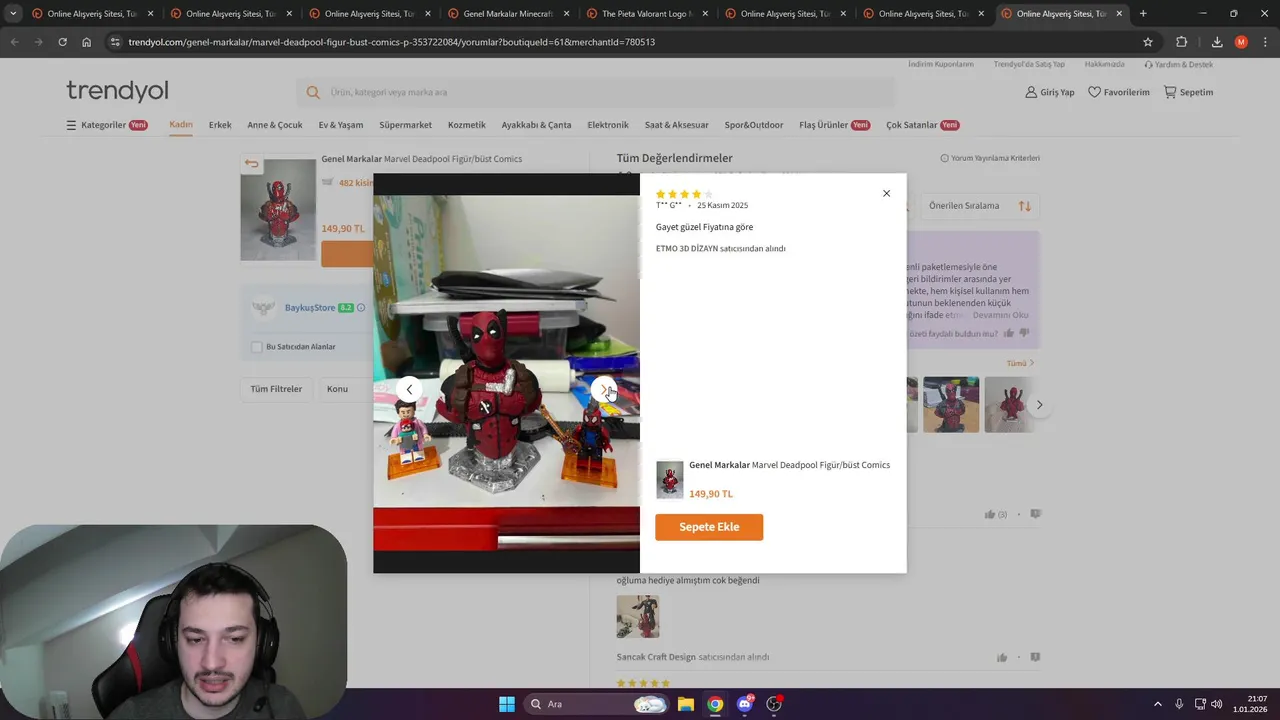
Task: Click the taskbar Ara search box
Action: [596, 704]
